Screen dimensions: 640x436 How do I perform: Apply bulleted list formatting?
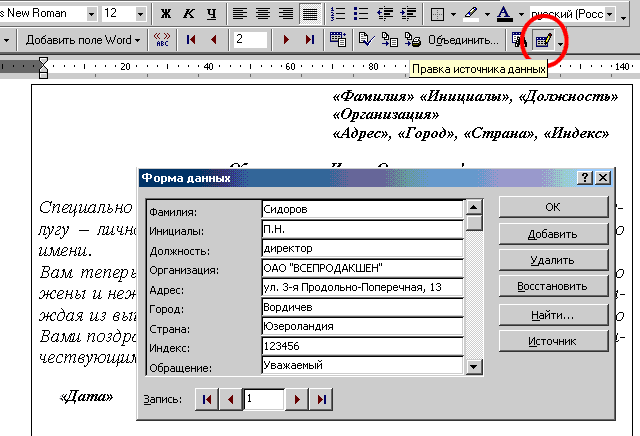[x=361, y=14]
